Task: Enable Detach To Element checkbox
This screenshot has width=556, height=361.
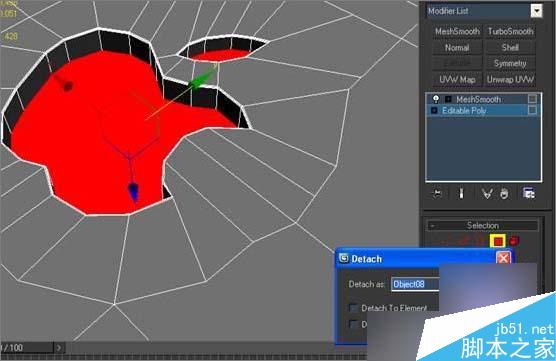Action: point(354,308)
